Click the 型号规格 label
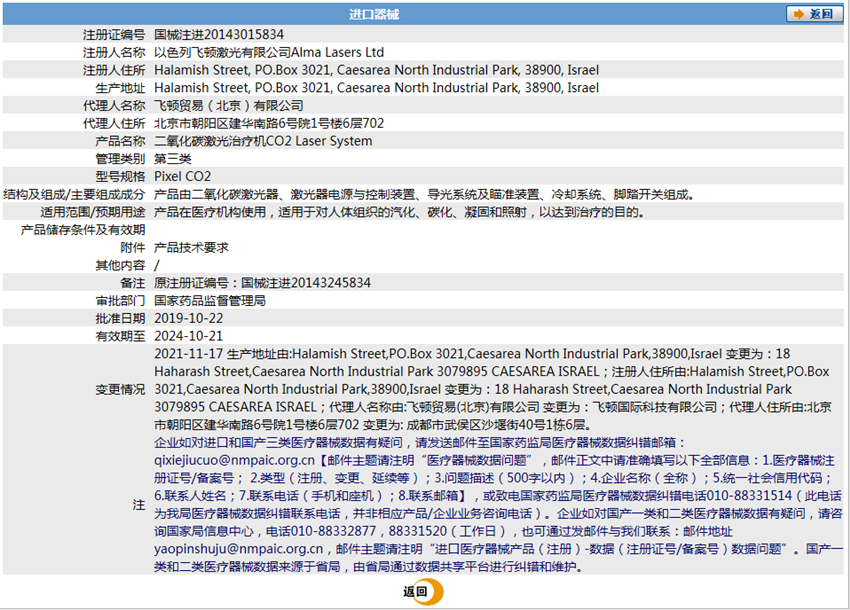The height and width of the screenshot is (610, 850). point(120,177)
